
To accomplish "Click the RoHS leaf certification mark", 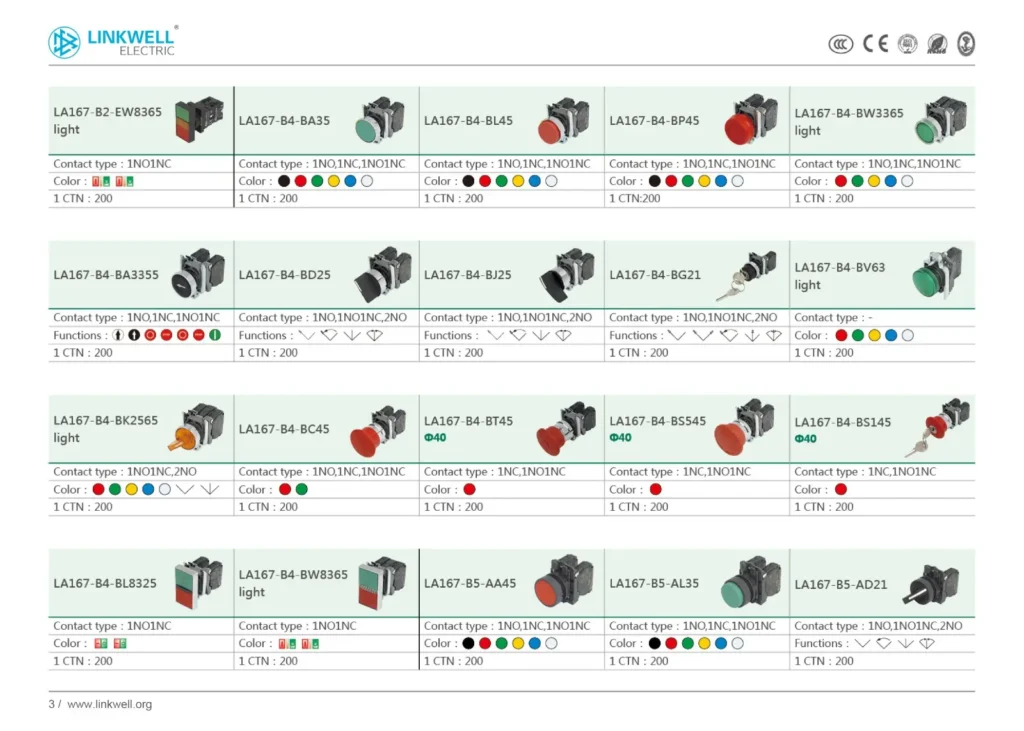I will [x=937, y=44].
